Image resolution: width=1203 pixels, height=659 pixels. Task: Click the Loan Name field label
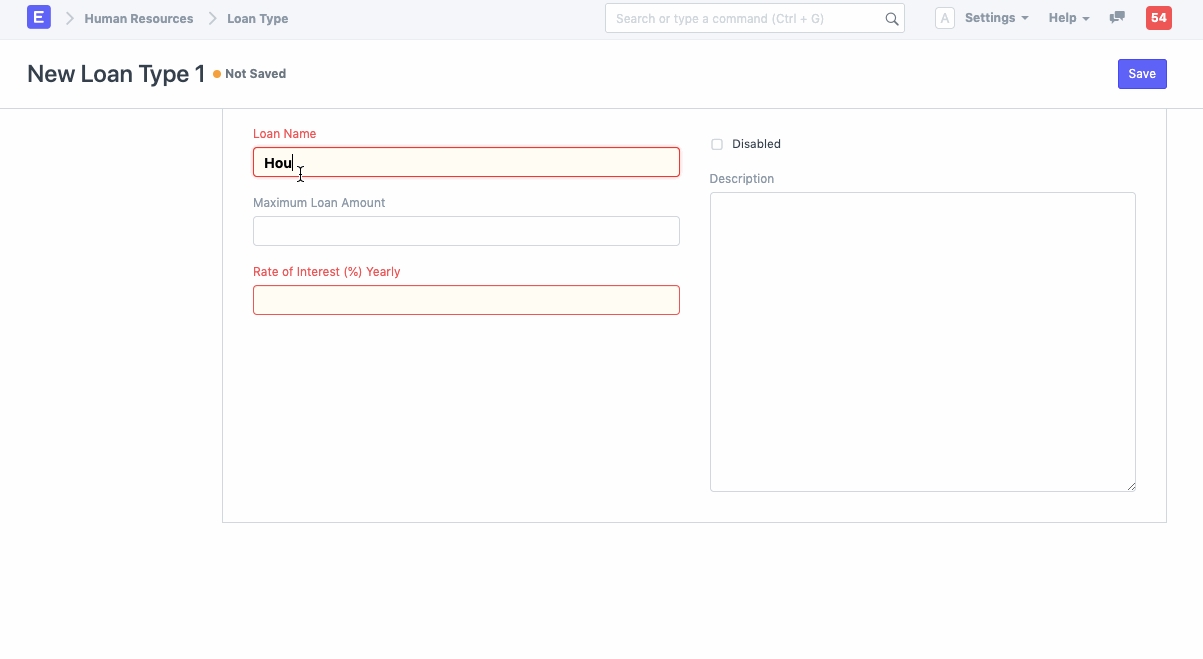(x=284, y=134)
